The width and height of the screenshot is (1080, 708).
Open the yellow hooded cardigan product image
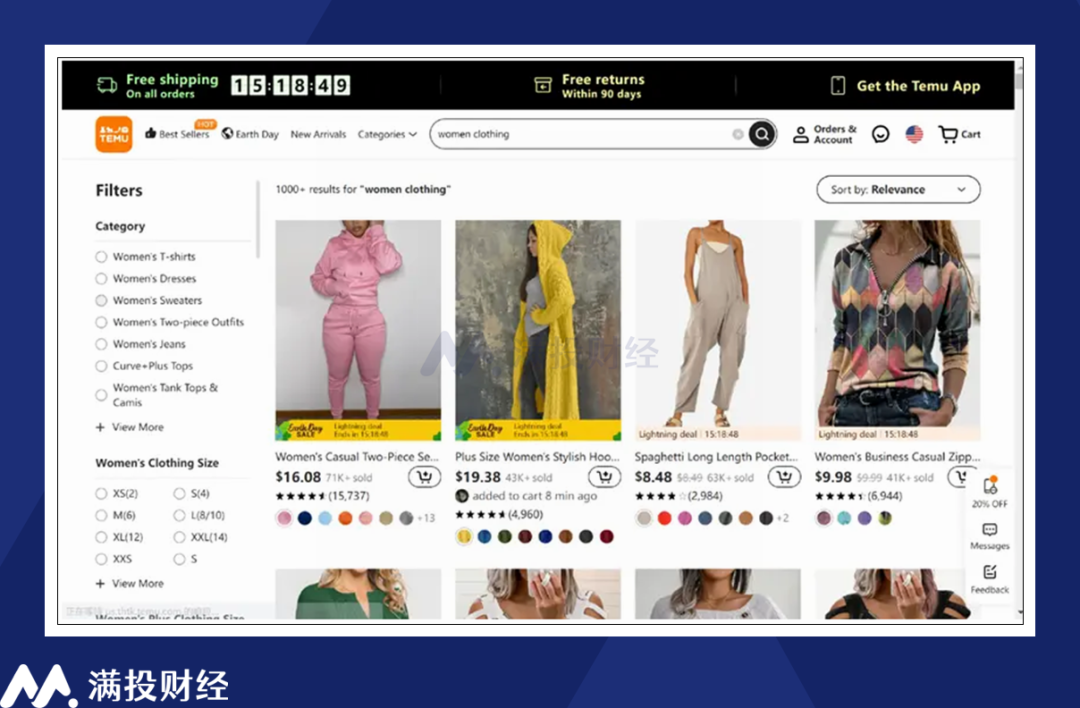tap(538, 330)
